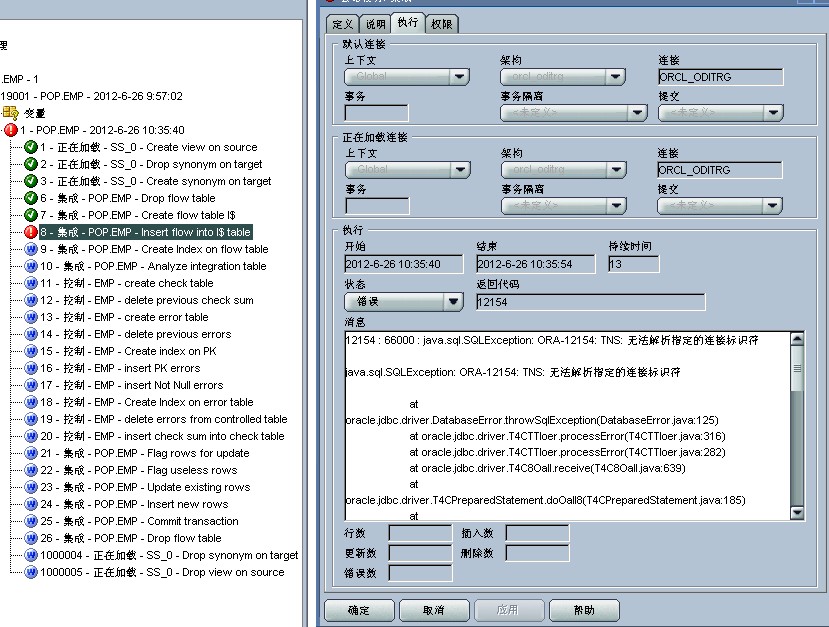The height and width of the screenshot is (627, 829).
Task: Click waiting icon for Flag useless rows
Action: pos(31,470)
